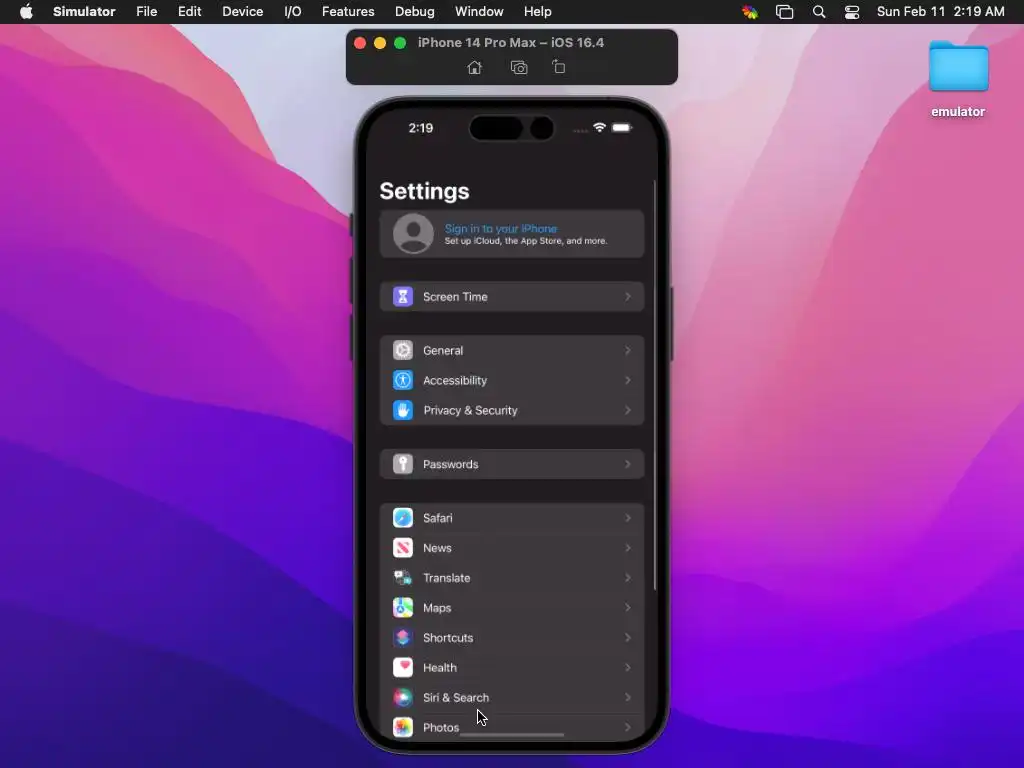The width and height of the screenshot is (1024, 768).
Task: Expand General row chevron
Action: click(x=628, y=350)
